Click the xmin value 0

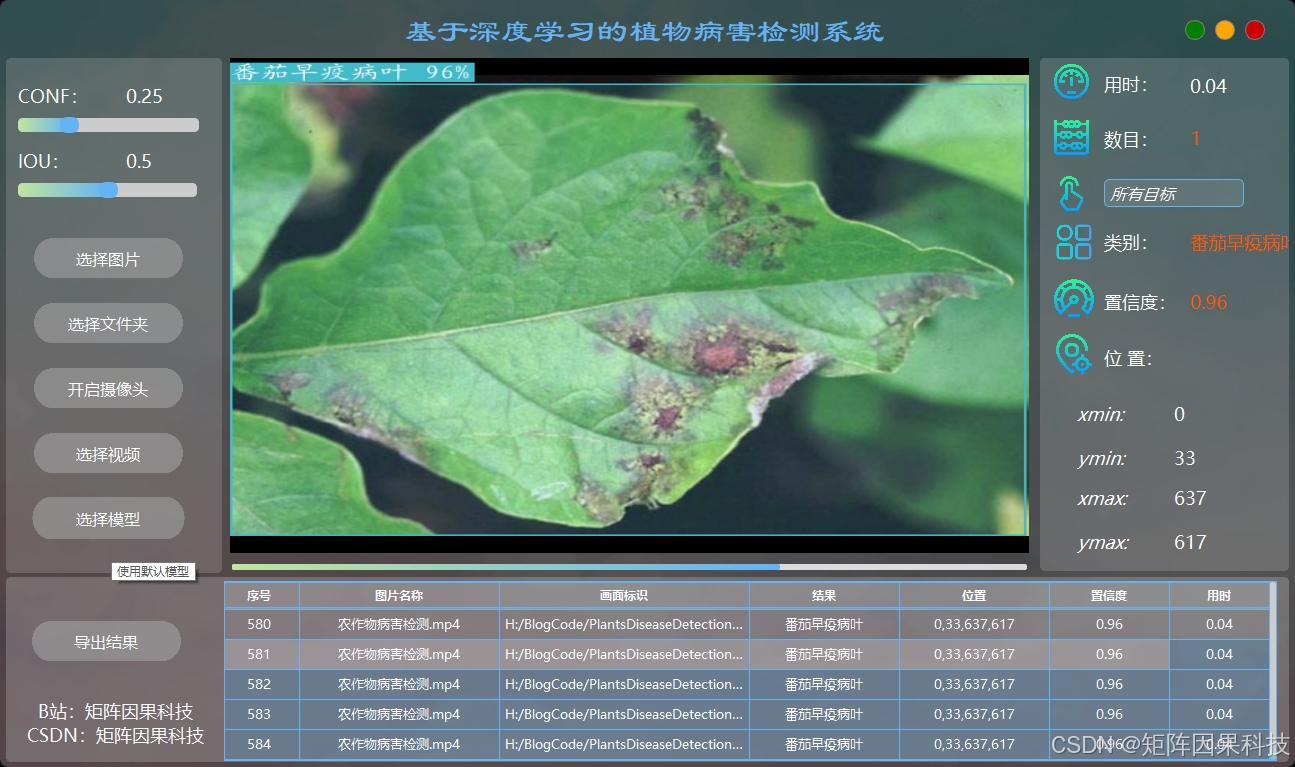[x=1180, y=414]
